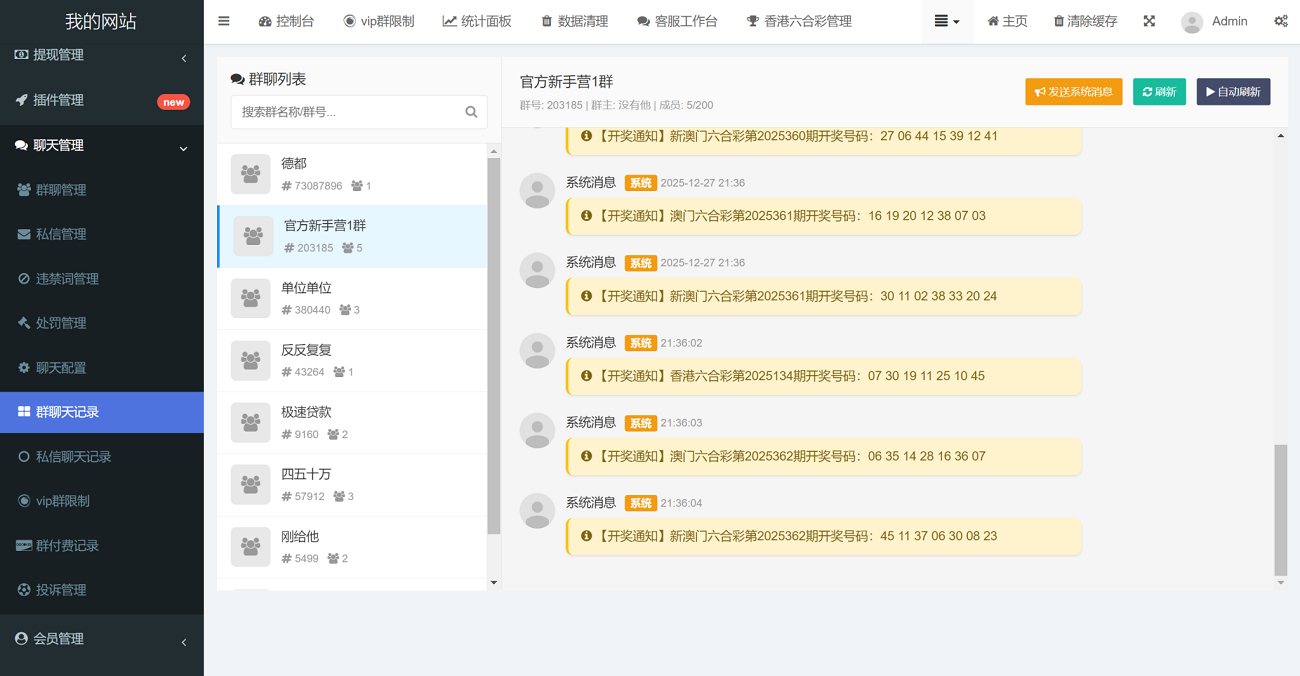Image resolution: width=1300 pixels, height=676 pixels.
Task: Open settings gears icon at top right
Action: tap(1280, 21)
